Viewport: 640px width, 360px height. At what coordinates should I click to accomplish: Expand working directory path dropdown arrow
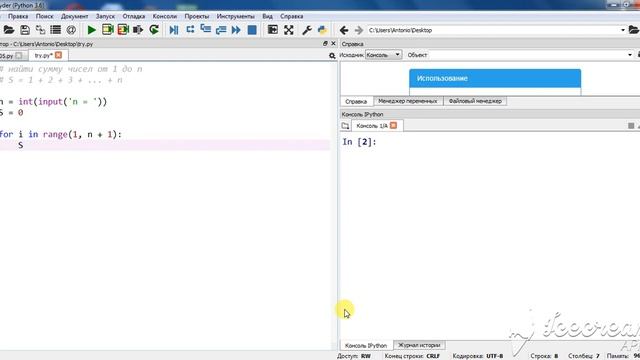pos(622,30)
